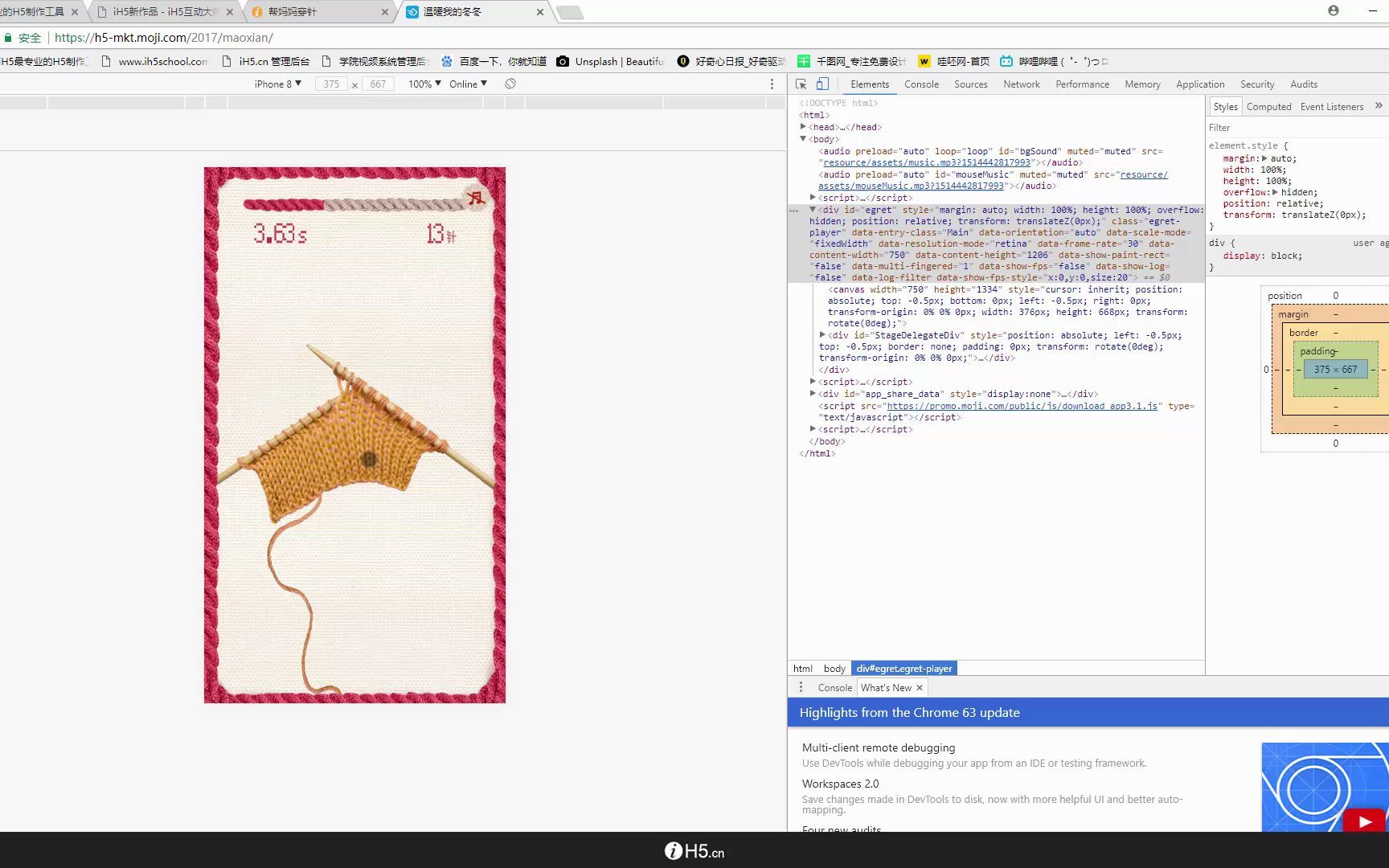Viewport: 1389px width, 868px height.
Task: Expand the margin shorthand in element.style
Action: [1264, 158]
